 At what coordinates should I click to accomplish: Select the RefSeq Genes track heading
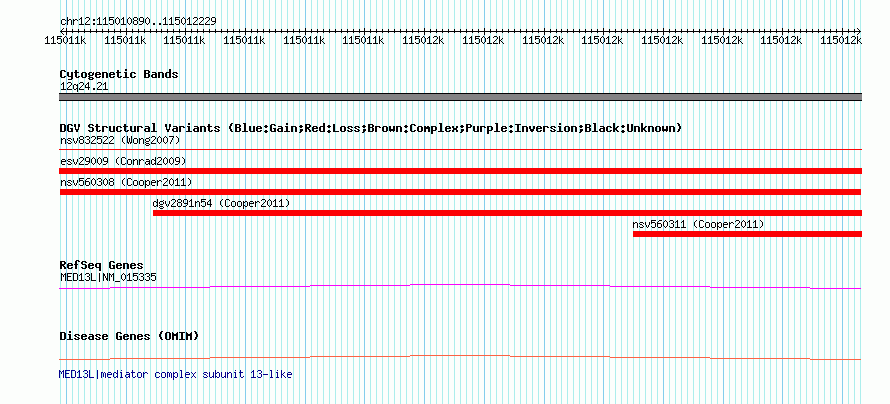click(102, 265)
